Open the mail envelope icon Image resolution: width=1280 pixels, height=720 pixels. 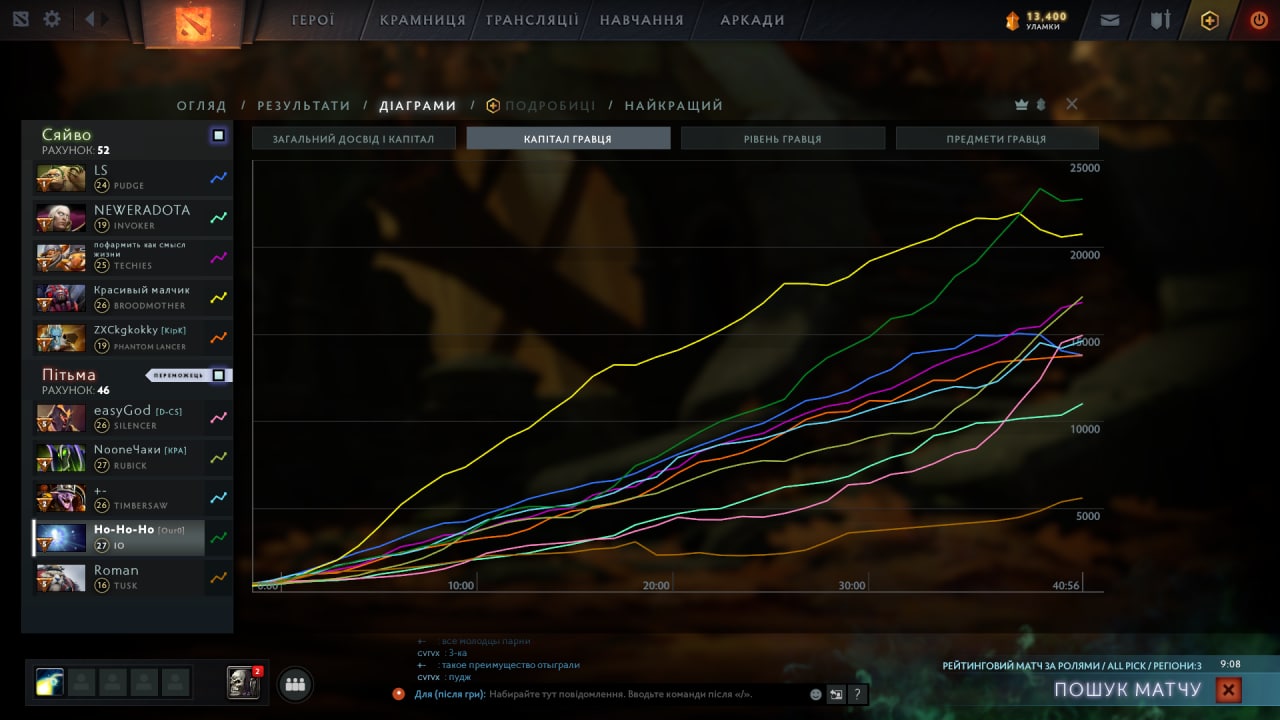tap(1110, 19)
